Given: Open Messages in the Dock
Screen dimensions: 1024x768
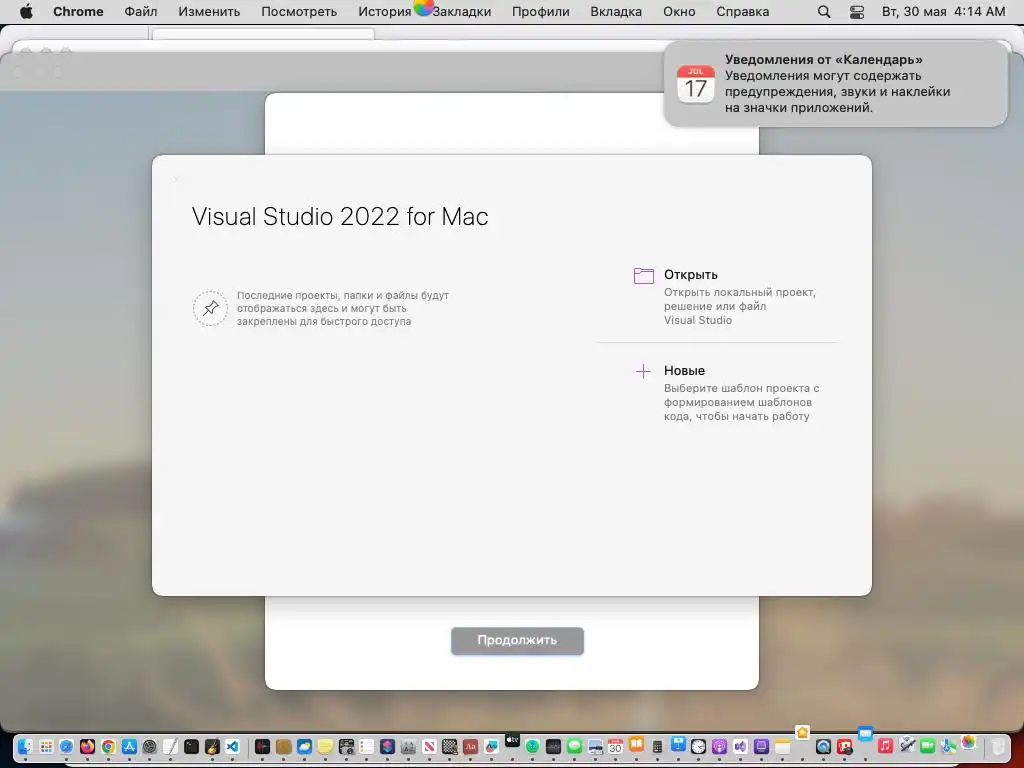Looking at the screenshot, I should coord(575,746).
